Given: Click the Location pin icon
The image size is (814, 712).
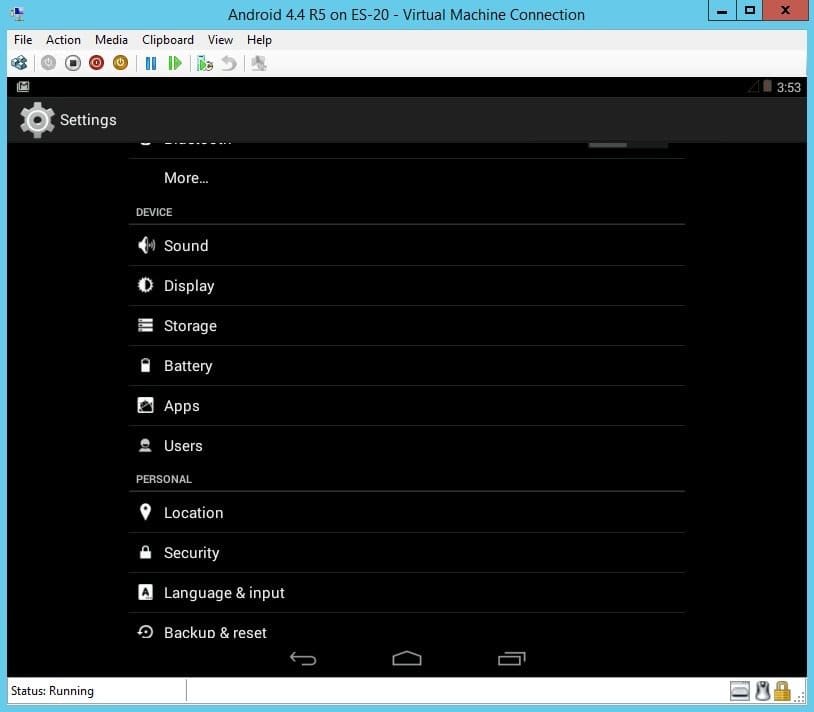Looking at the screenshot, I should point(145,512).
